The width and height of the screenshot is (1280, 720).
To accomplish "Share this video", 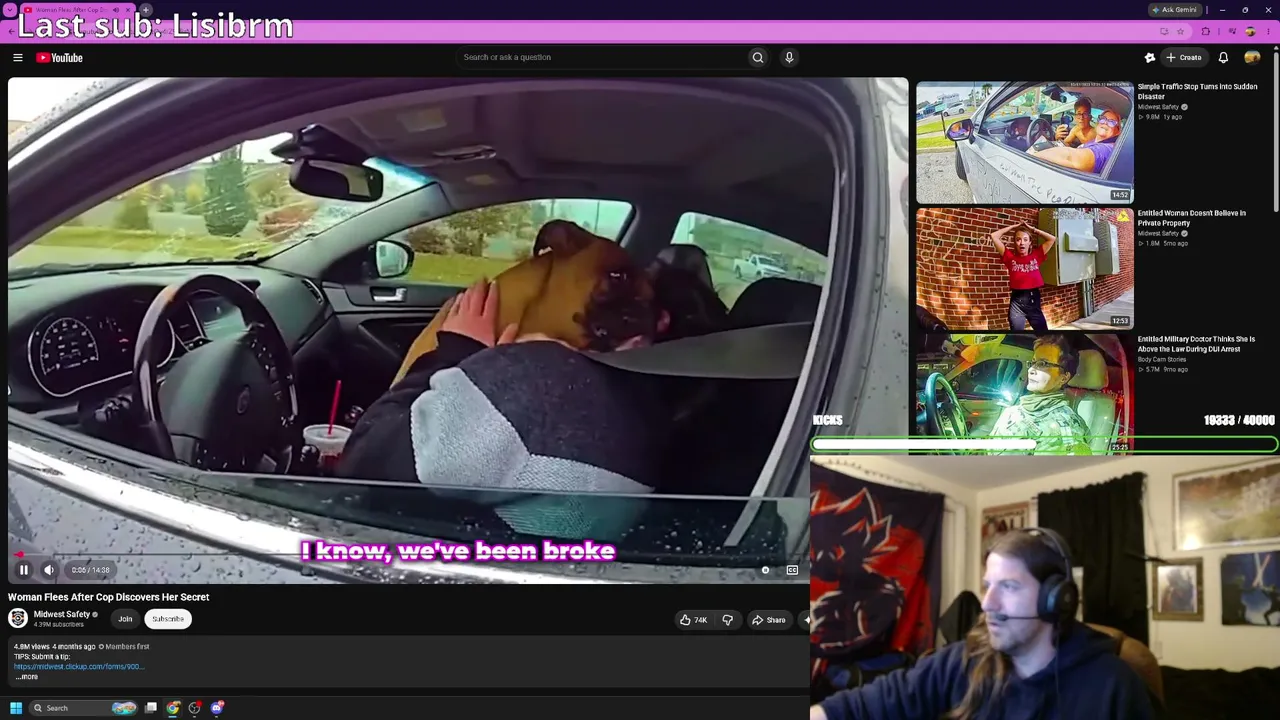I will [769, 620].
